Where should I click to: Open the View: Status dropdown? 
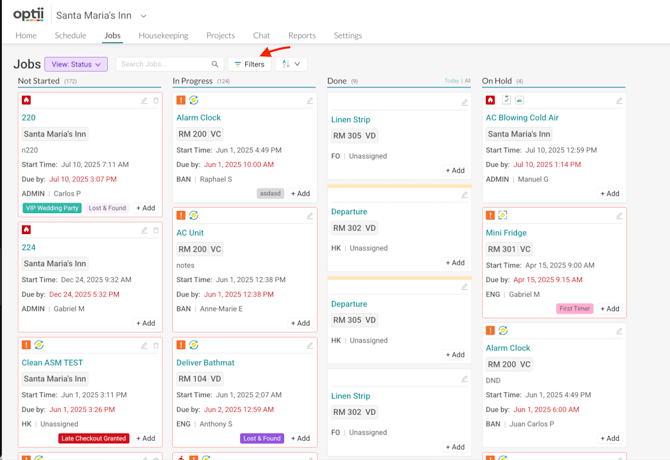pos(76,64)
